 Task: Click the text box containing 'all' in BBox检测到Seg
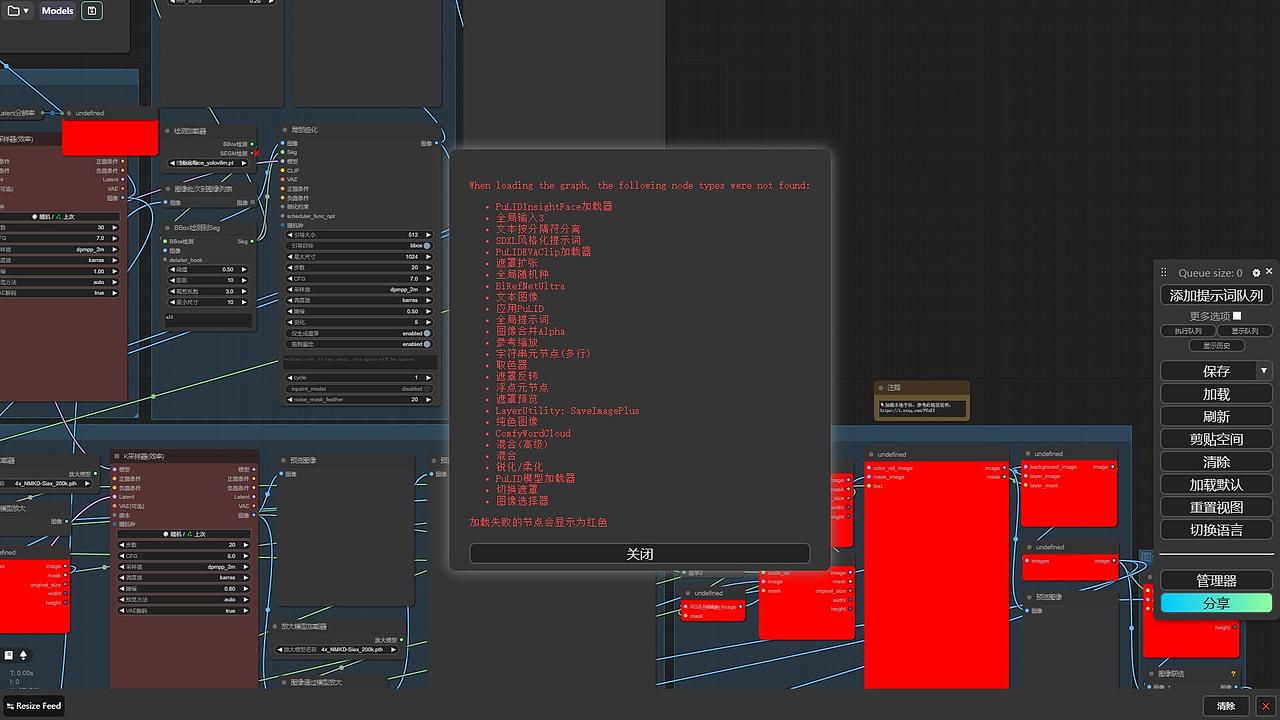coord(208,320)
